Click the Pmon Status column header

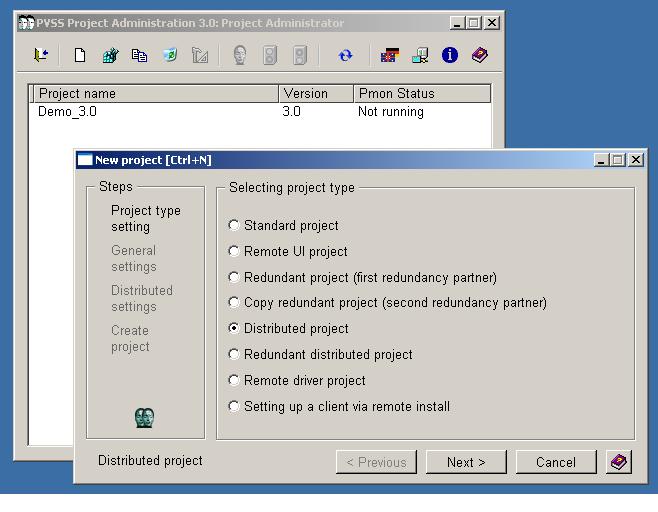[x=422, y=93]
